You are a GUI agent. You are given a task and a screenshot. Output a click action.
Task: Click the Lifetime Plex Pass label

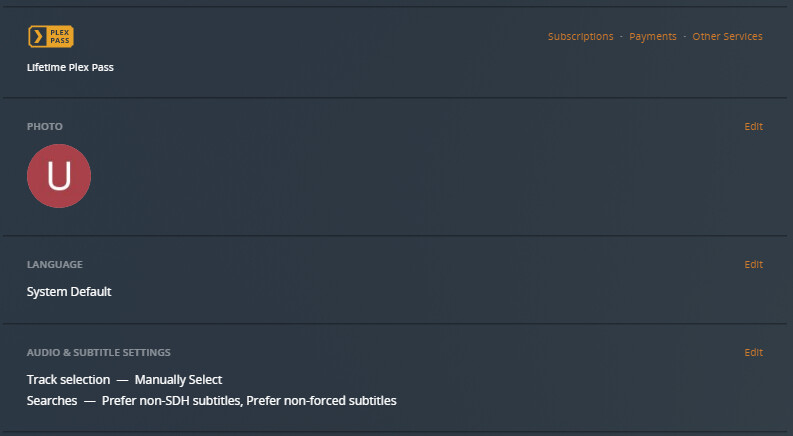(70, 68)
